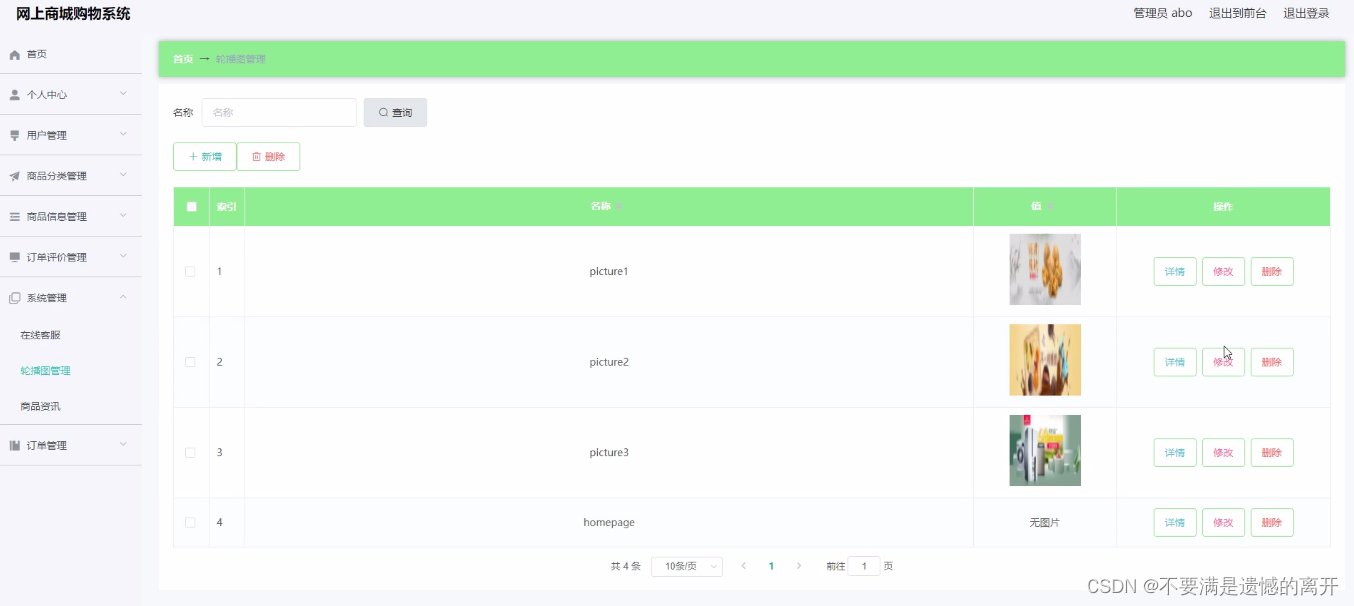Open the 10条/页 page size dropdown

(687, 567)
